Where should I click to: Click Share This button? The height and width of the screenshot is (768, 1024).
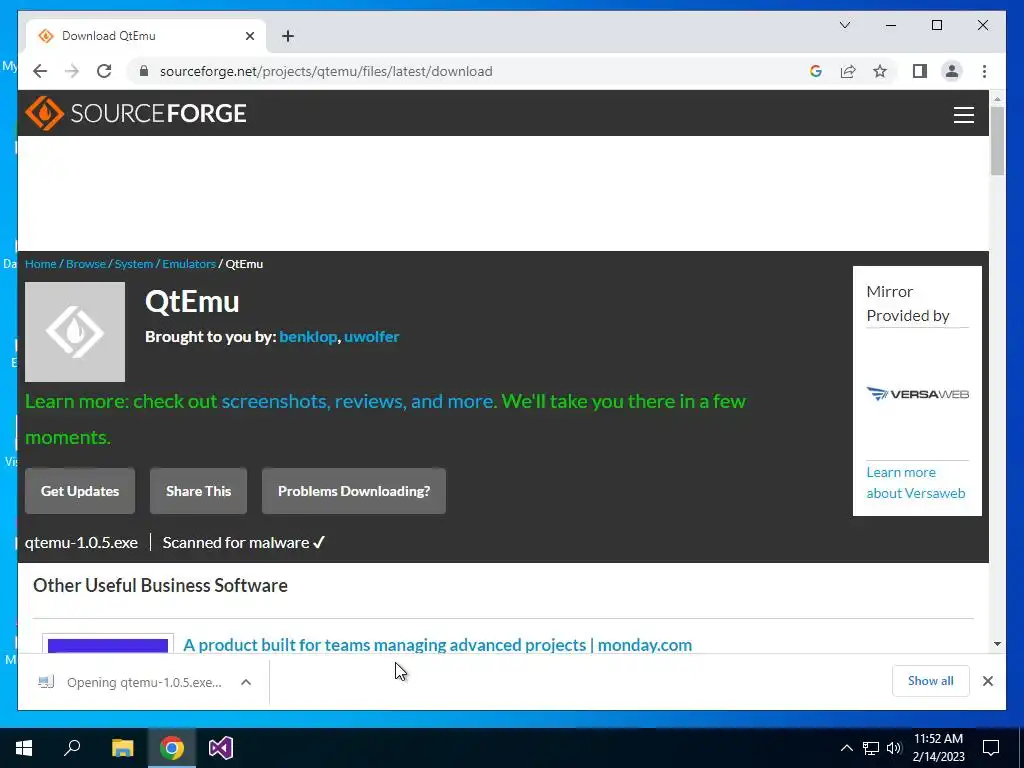click(x=199, y=491)
